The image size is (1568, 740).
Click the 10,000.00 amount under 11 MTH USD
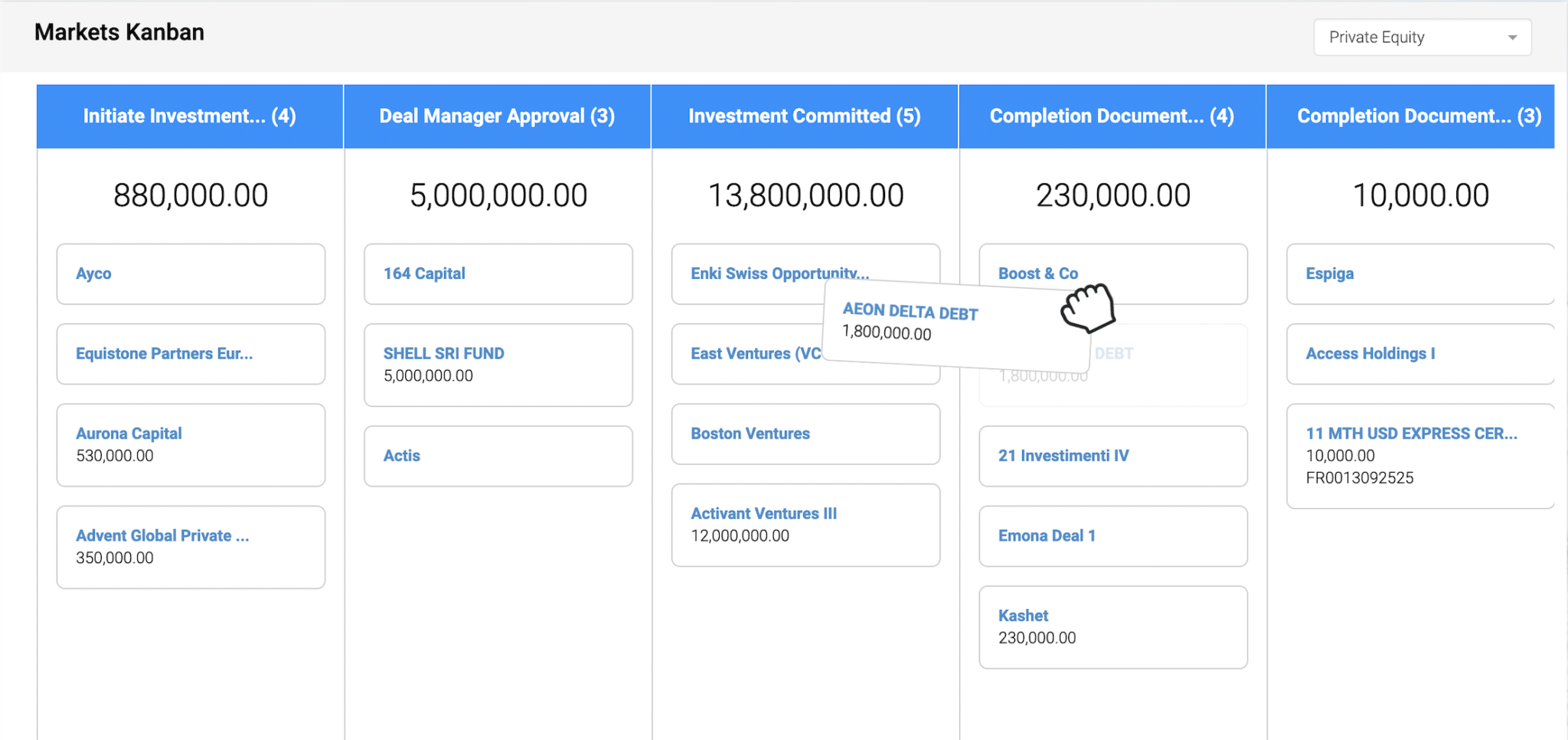point(1341,456)
